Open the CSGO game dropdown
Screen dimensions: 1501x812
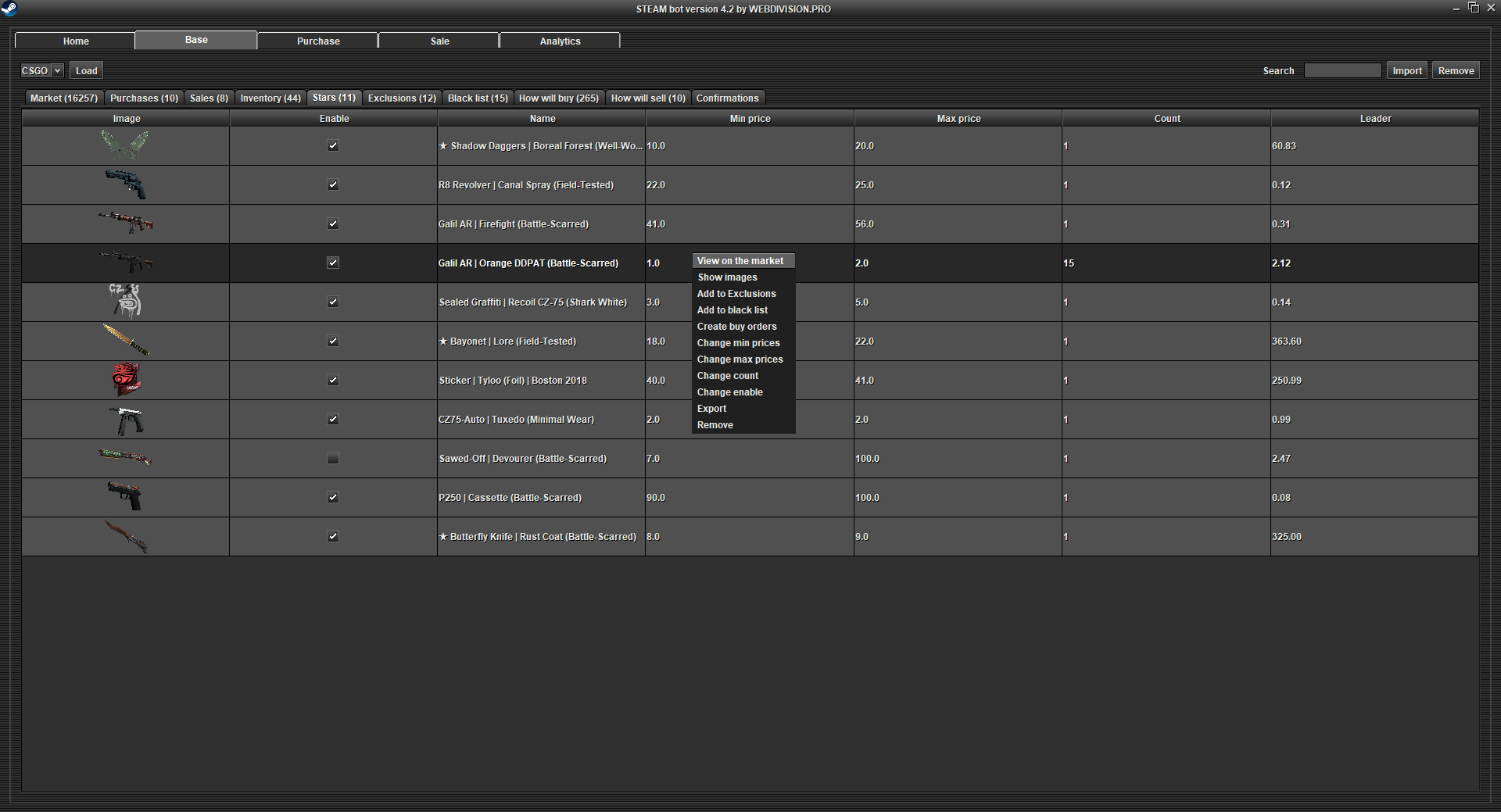(41, 70)
